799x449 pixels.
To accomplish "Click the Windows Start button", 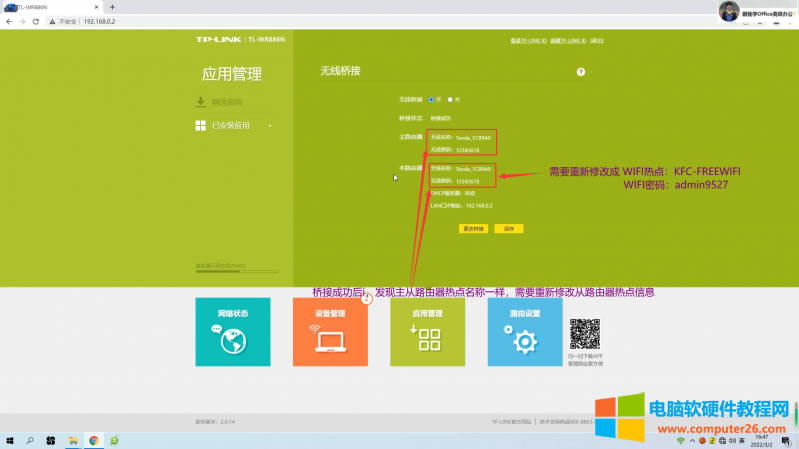I will (x=9, y=440).
